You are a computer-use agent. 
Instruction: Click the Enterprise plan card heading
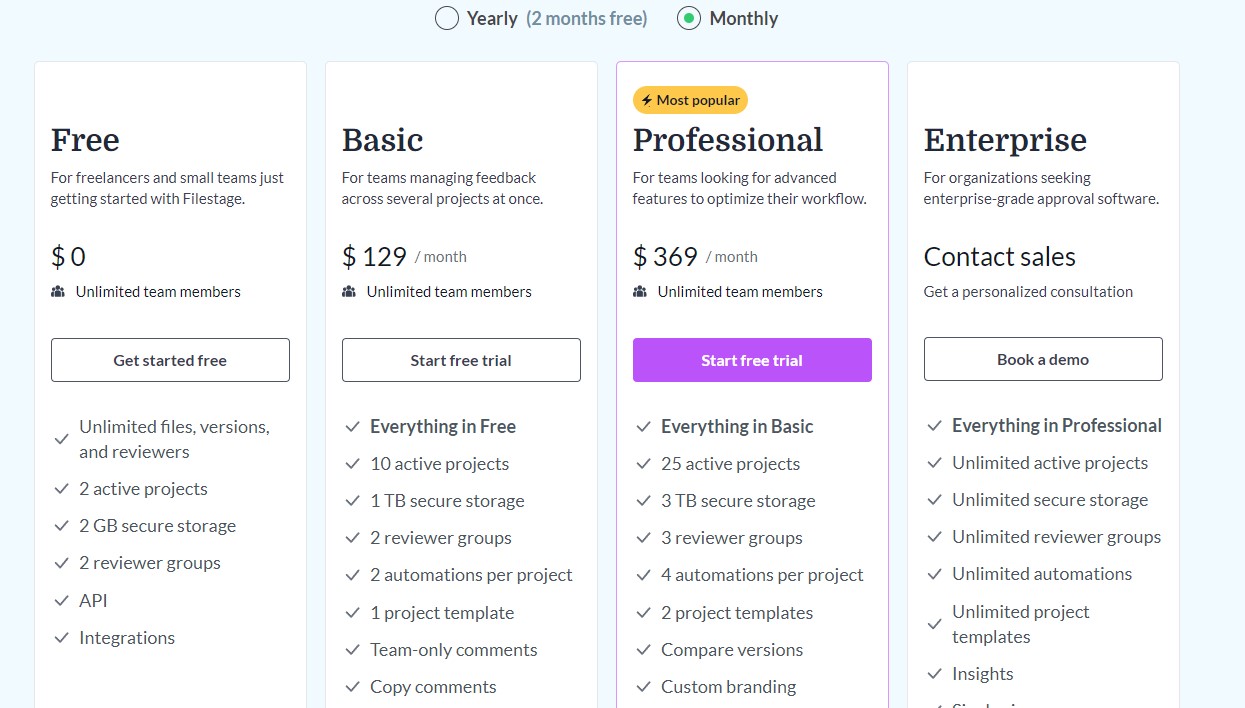click(1005, 140)
